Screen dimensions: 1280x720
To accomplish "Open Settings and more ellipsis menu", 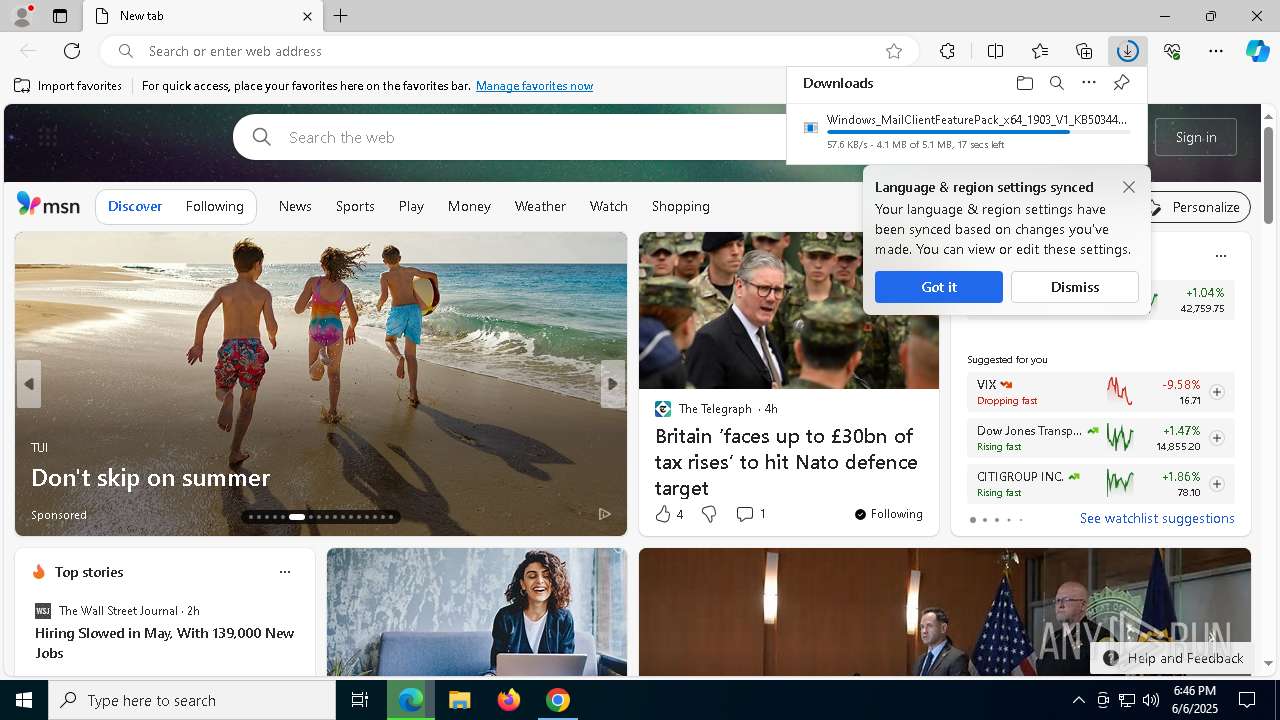I will coord(1216,51).
